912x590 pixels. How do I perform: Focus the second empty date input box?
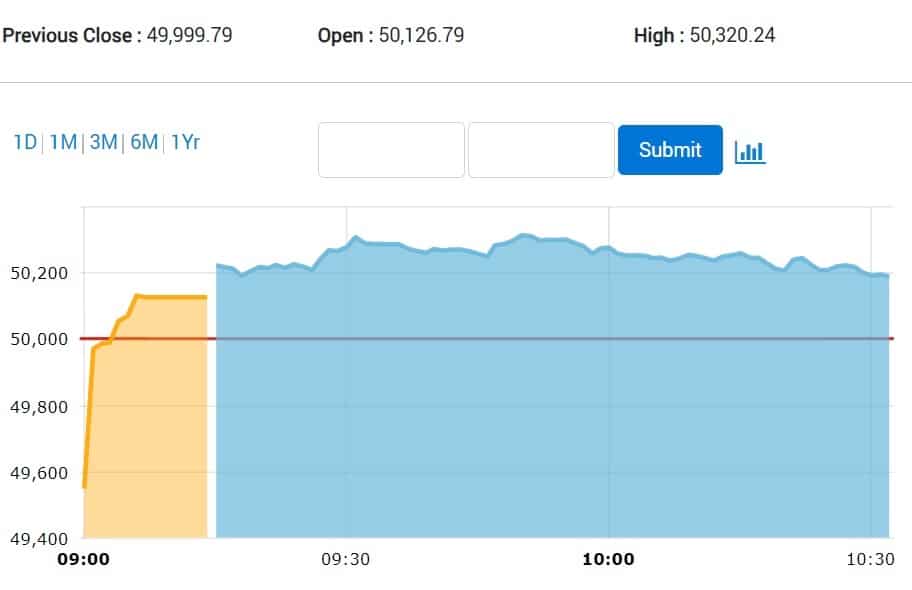pos(541,150)
